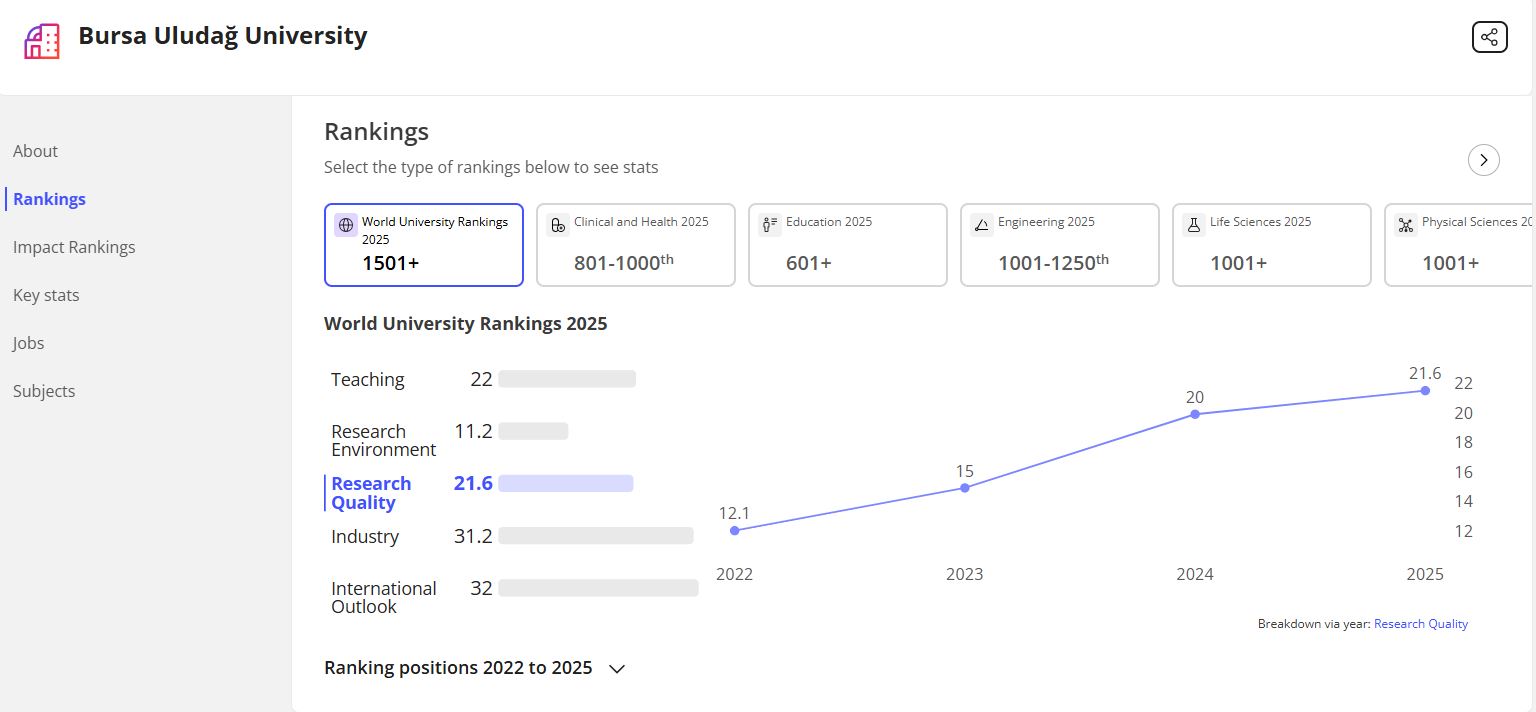Click the university building logo icon
Viewport: 1536px width, 712px height.
[x=42, y=41]
